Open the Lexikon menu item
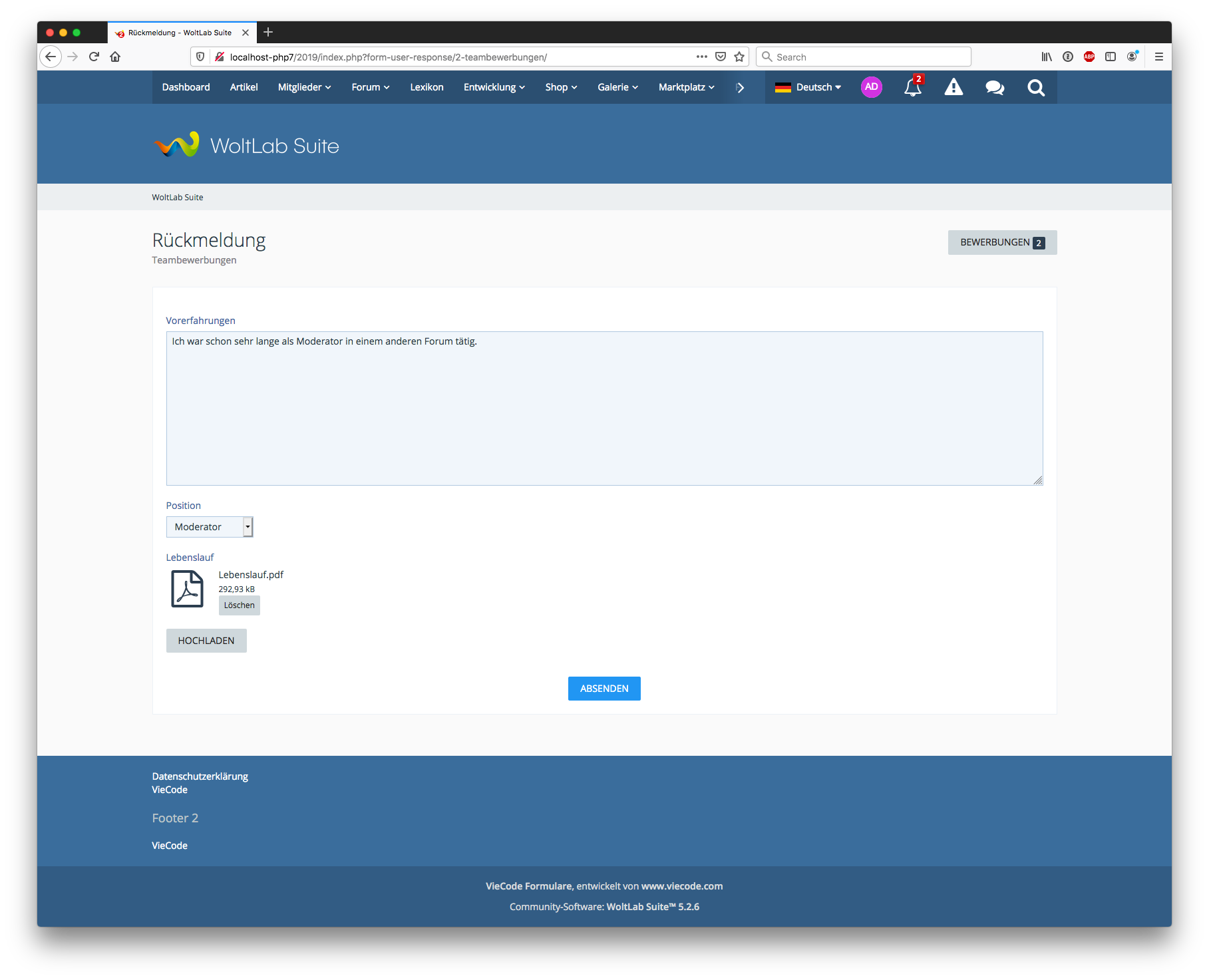This screenshot has height=980, width=1209. [x=427, y=87]
